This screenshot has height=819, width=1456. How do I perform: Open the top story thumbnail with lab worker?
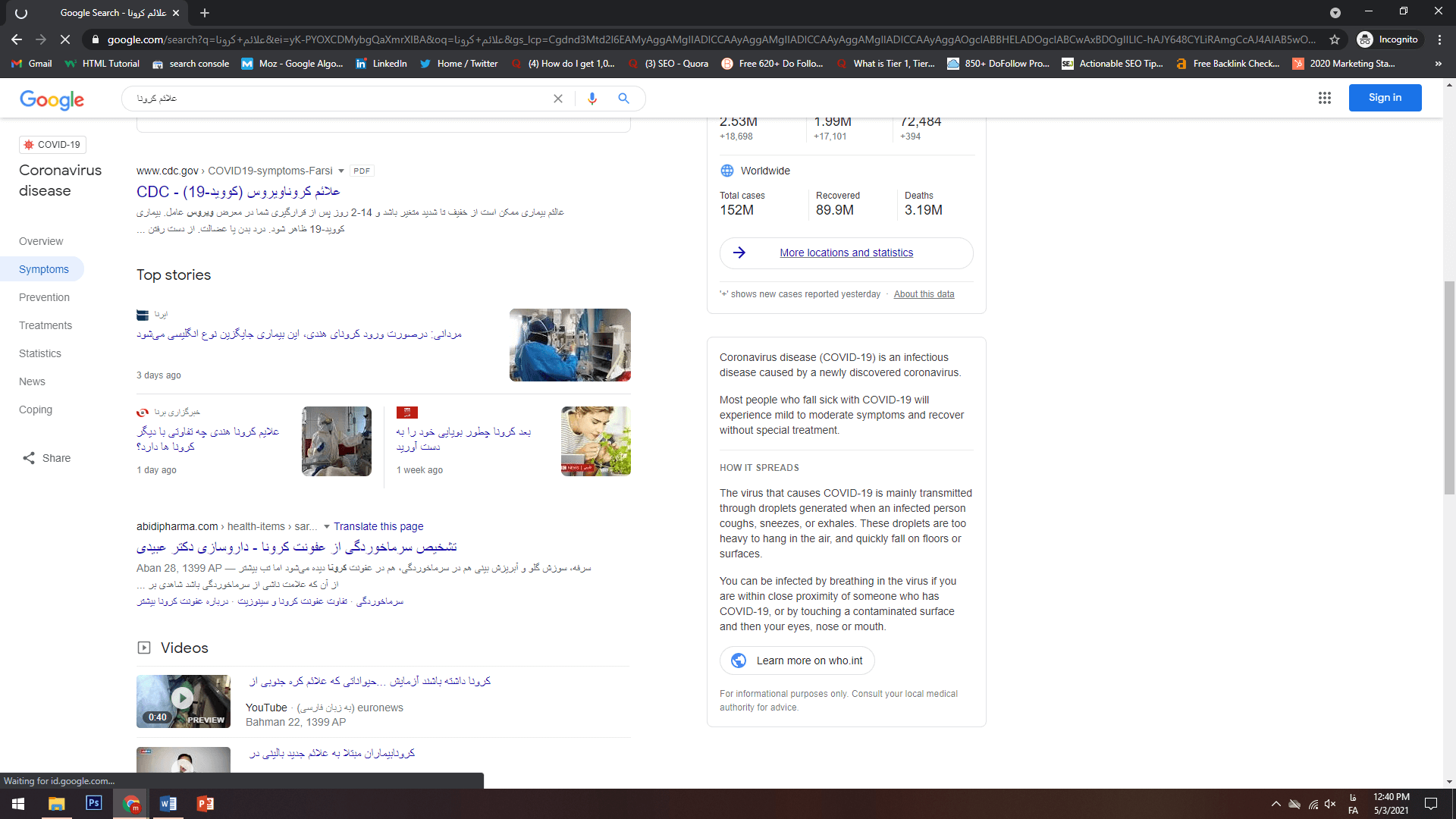570,345
